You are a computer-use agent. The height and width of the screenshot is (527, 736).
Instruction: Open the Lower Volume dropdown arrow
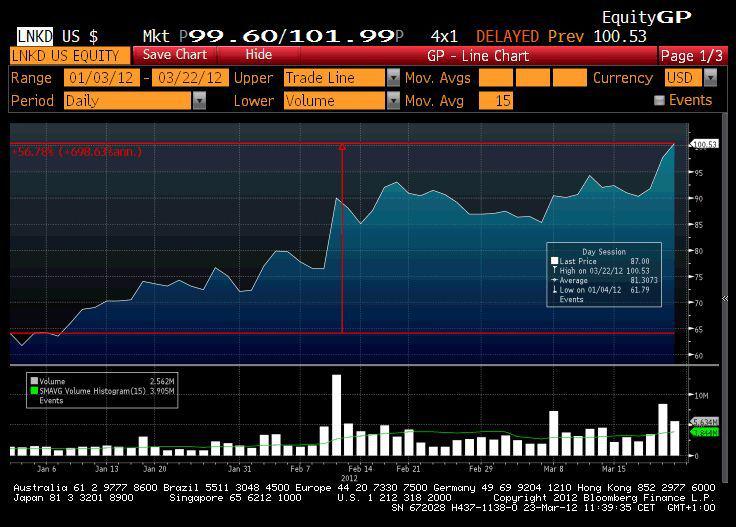tap(393, 100)
